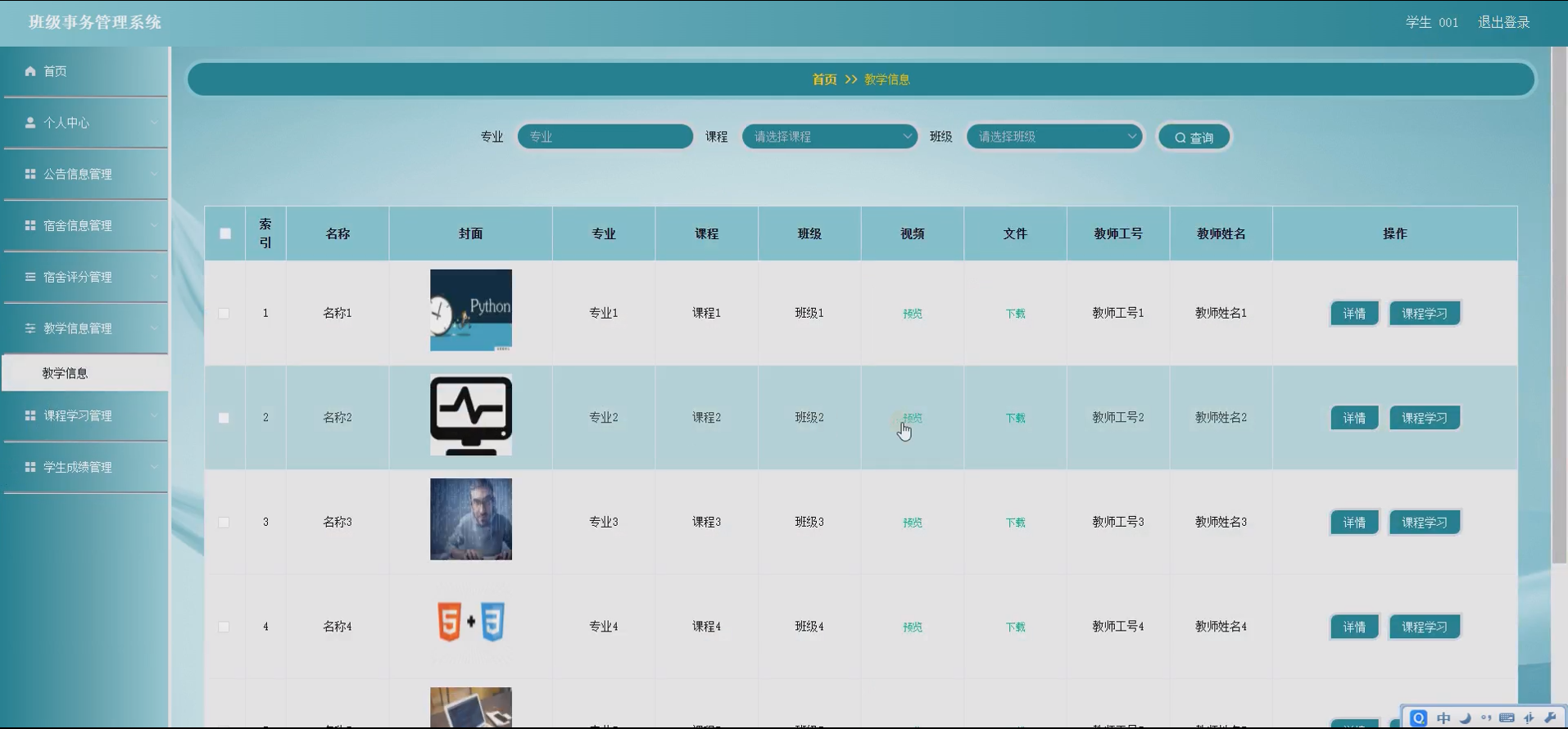This screenshot has width=1568, height=729.
Task: Click 首页 in the breadcrumb bar
Action: pos(824,79)
